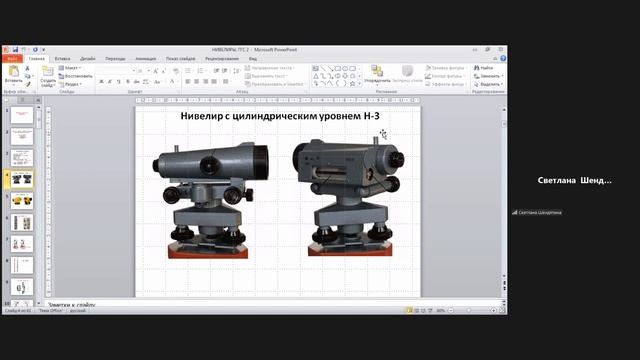Click the 'Заметки к слайду' notes field
The width and height of the screenshot is (640, 360).
[274, 304]
